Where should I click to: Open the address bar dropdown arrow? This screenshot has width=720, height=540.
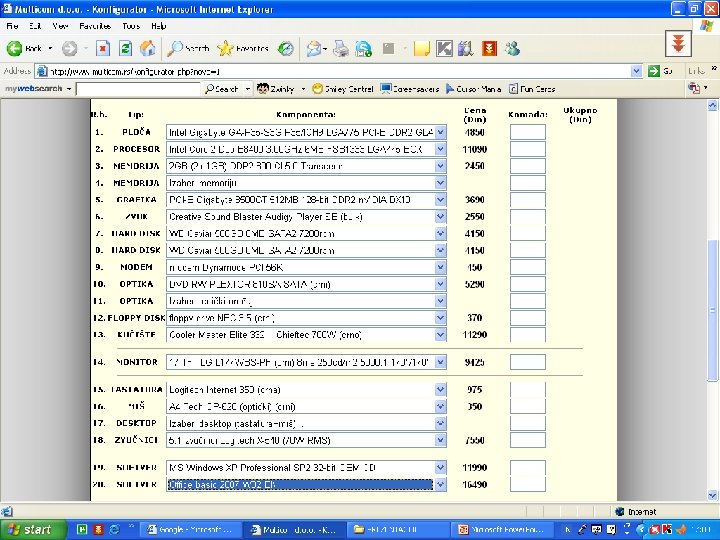click(x=636, y=71)
